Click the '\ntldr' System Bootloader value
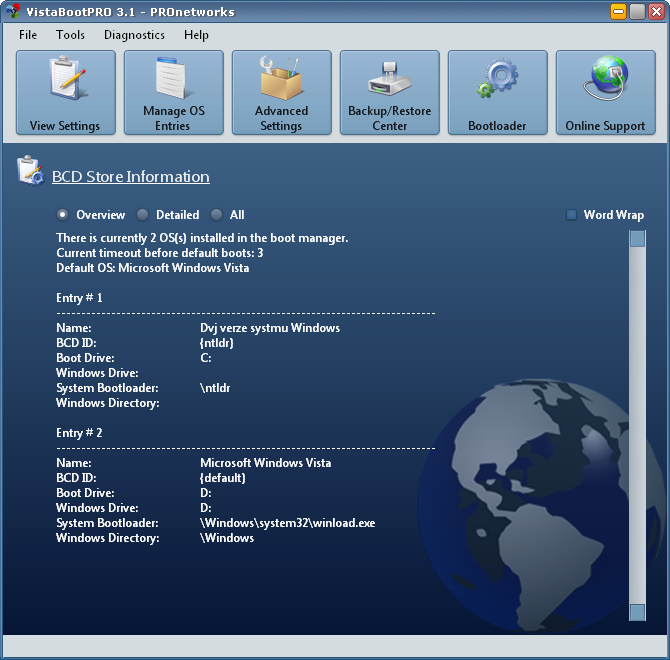 click(215, 388)
